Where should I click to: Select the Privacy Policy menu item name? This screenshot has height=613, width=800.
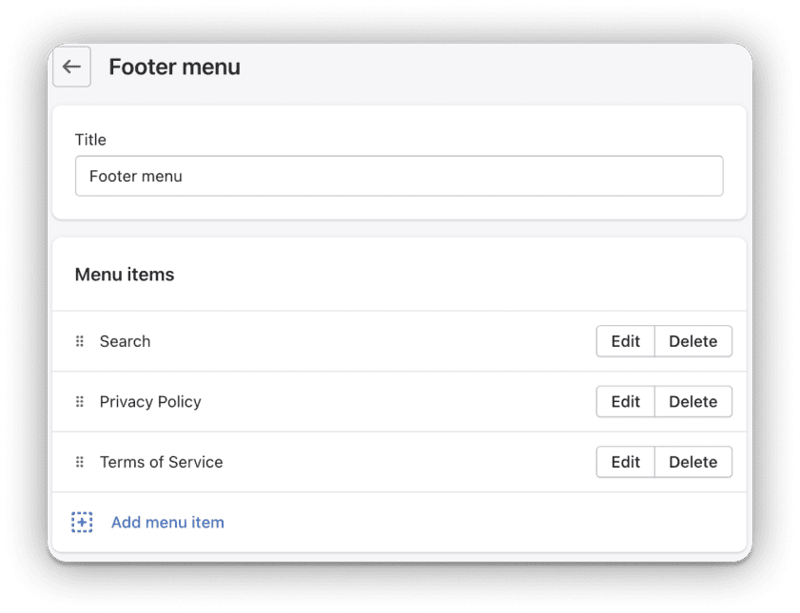click(150, 402)
